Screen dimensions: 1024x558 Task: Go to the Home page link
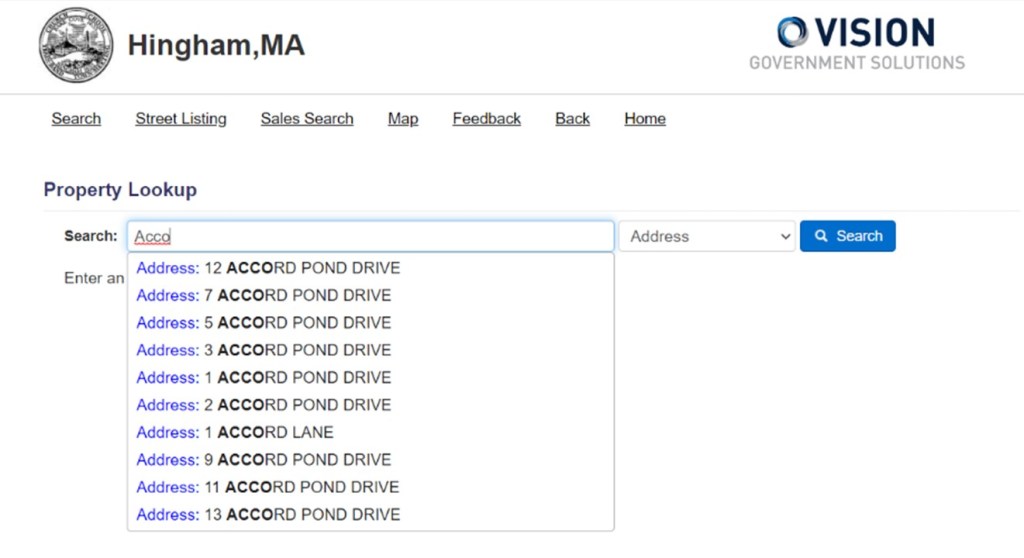645,118
